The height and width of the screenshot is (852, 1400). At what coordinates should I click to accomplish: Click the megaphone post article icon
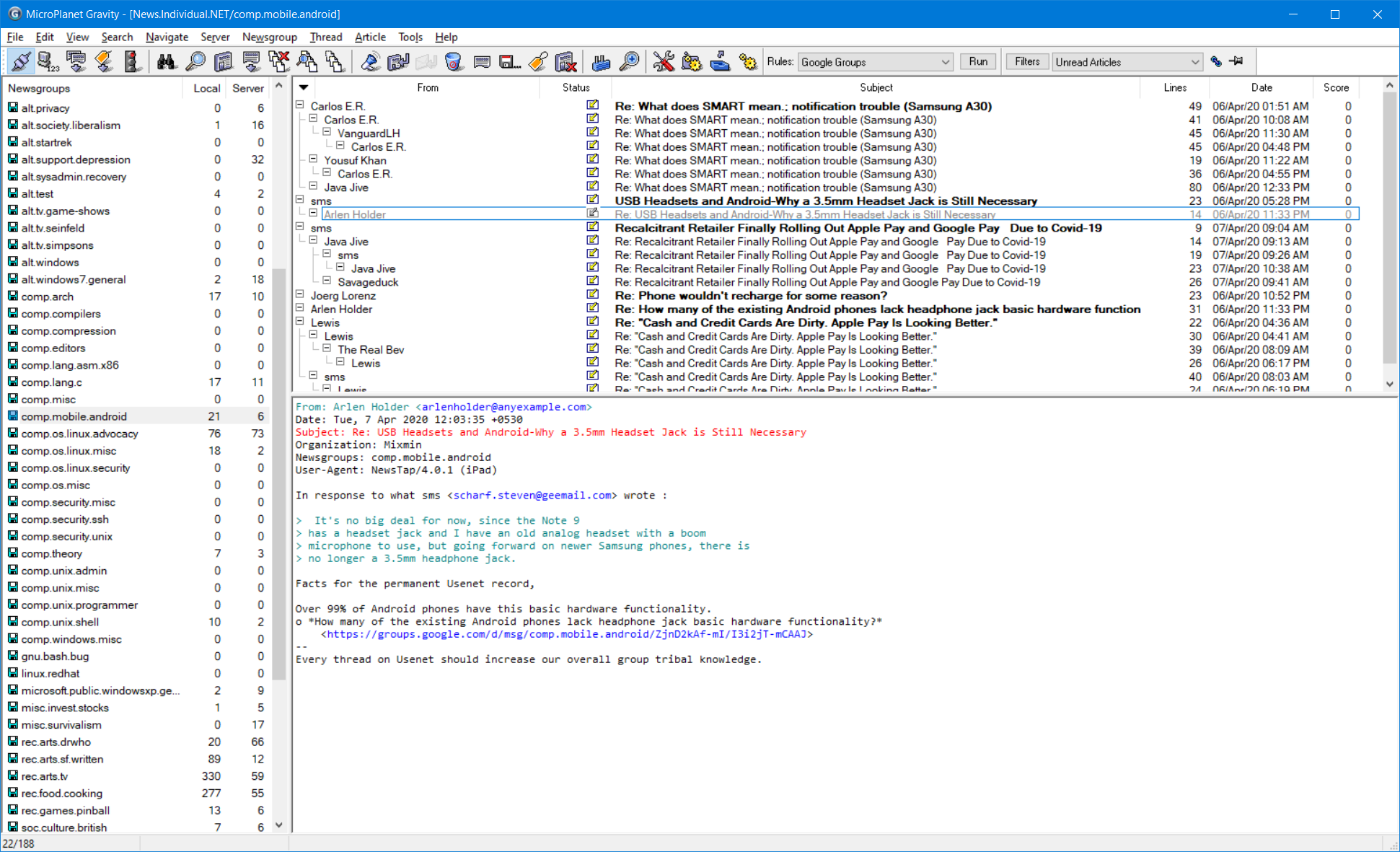pos(370,62)
